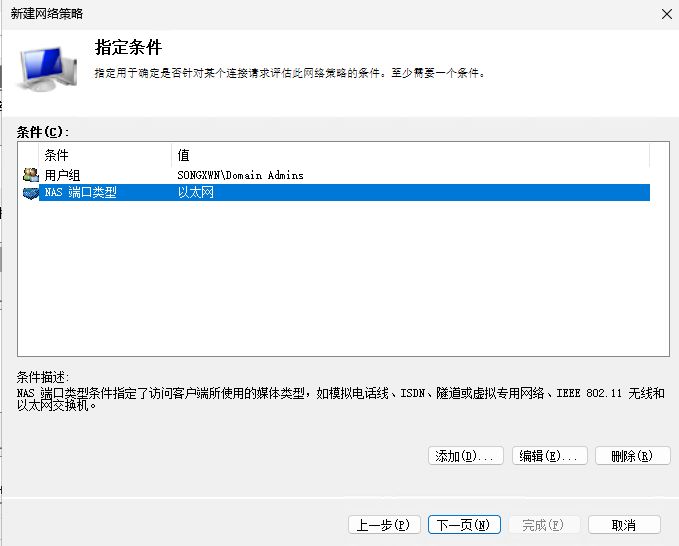679x546 pixels.
Task: Click the SONGXWN\Domain Admins value
Action: 240,175
